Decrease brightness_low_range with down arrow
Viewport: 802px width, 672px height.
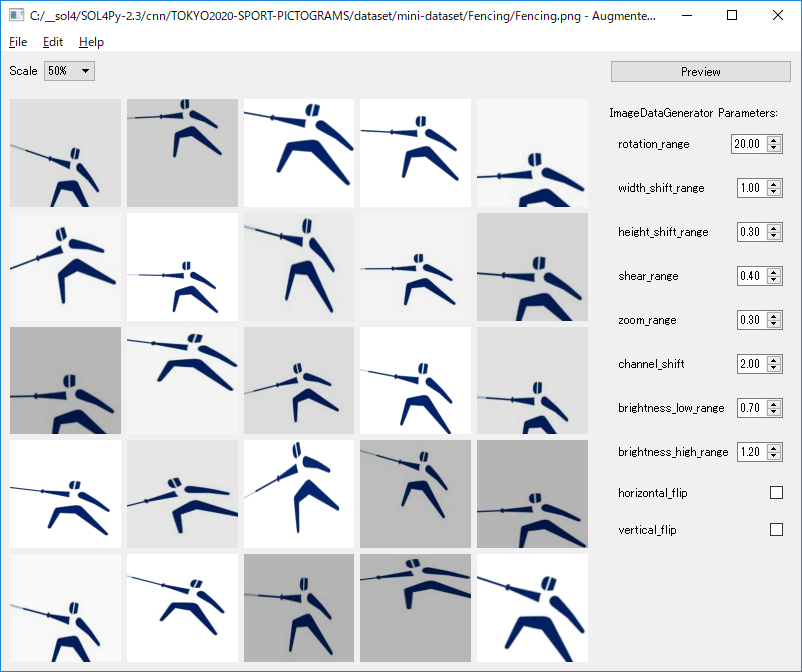pos(774,412)
